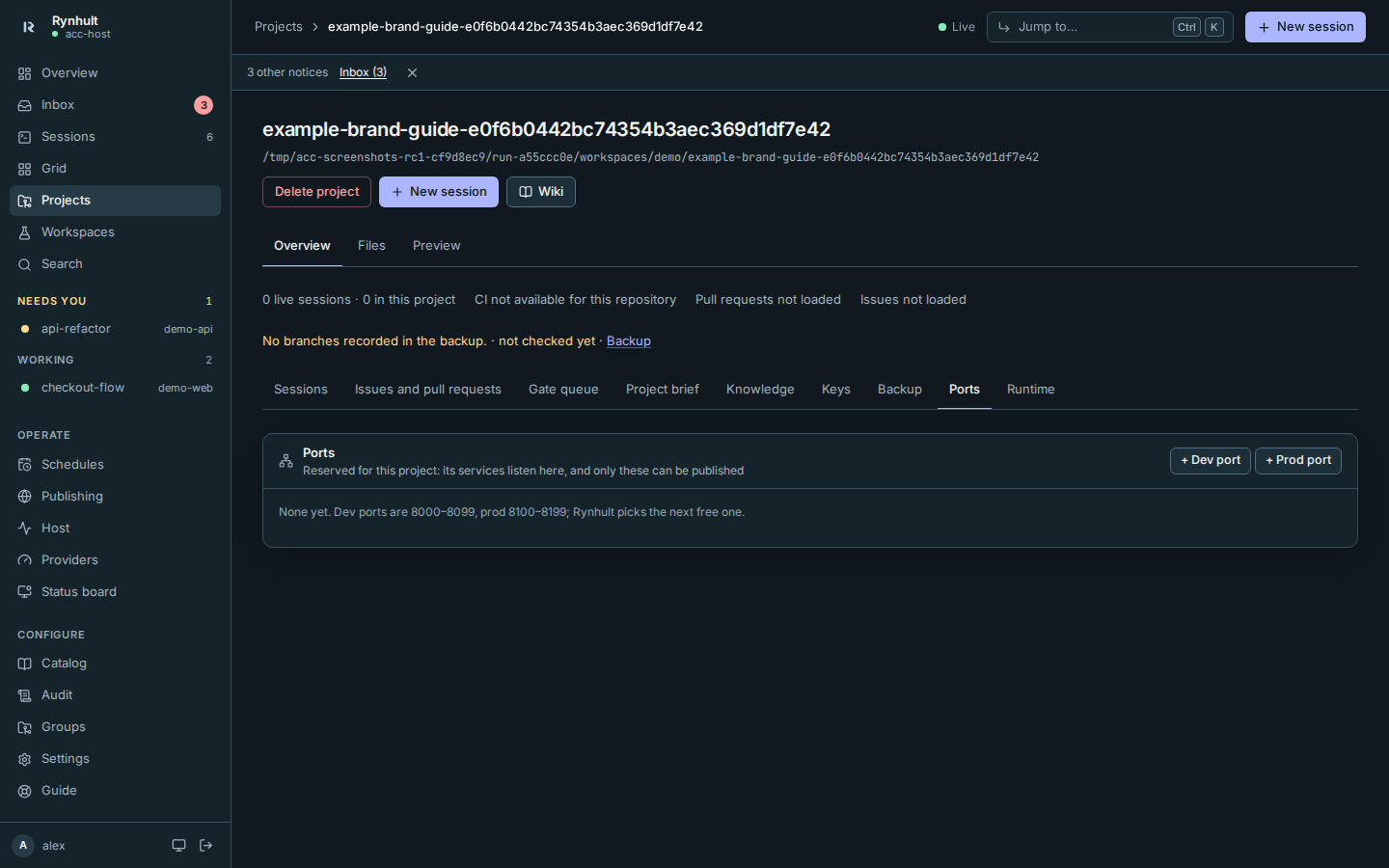
Task: Select the Runtime sub-tab
Action: [1031, 390]
